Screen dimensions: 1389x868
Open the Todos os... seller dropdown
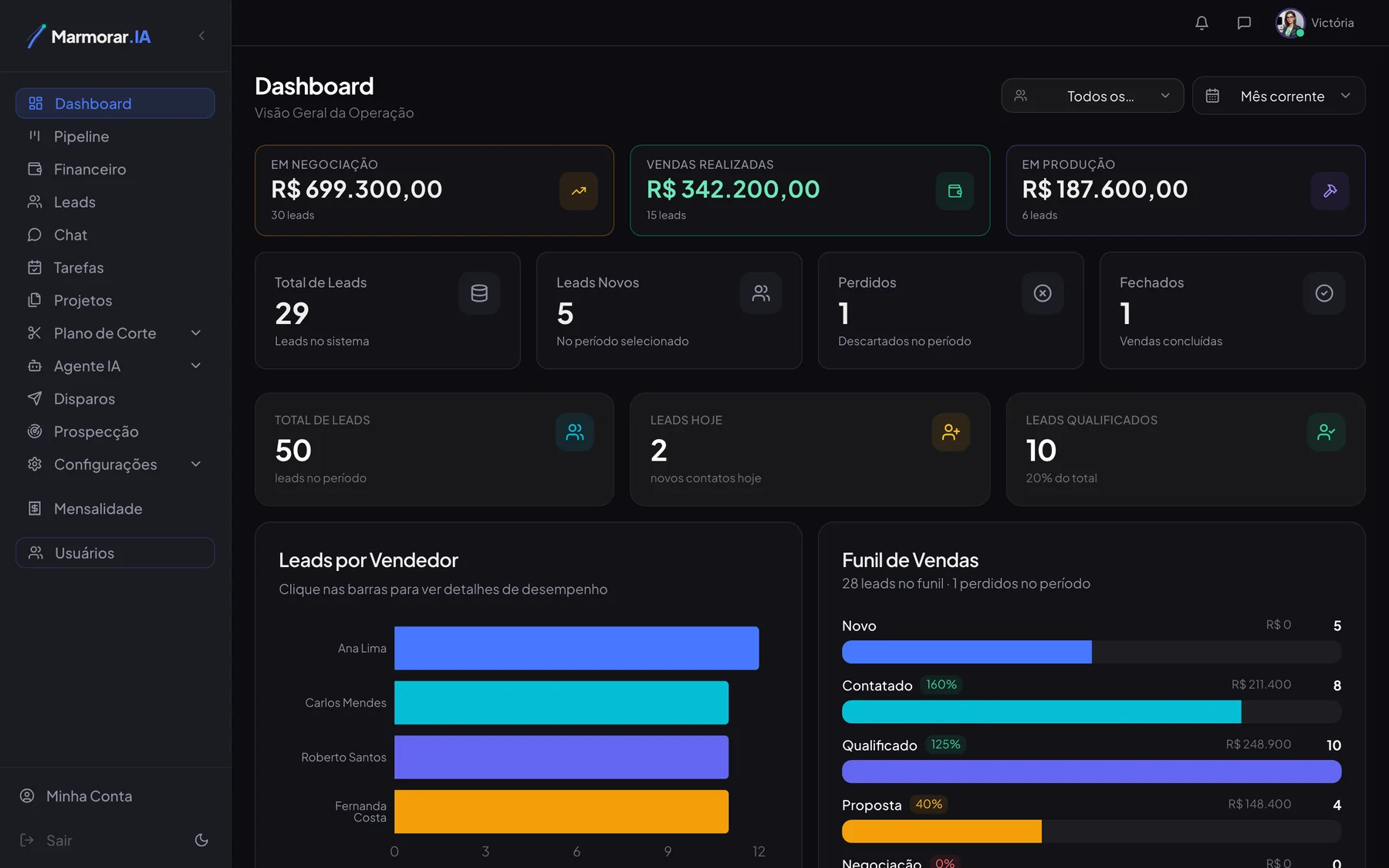[x=1093, y=96]
